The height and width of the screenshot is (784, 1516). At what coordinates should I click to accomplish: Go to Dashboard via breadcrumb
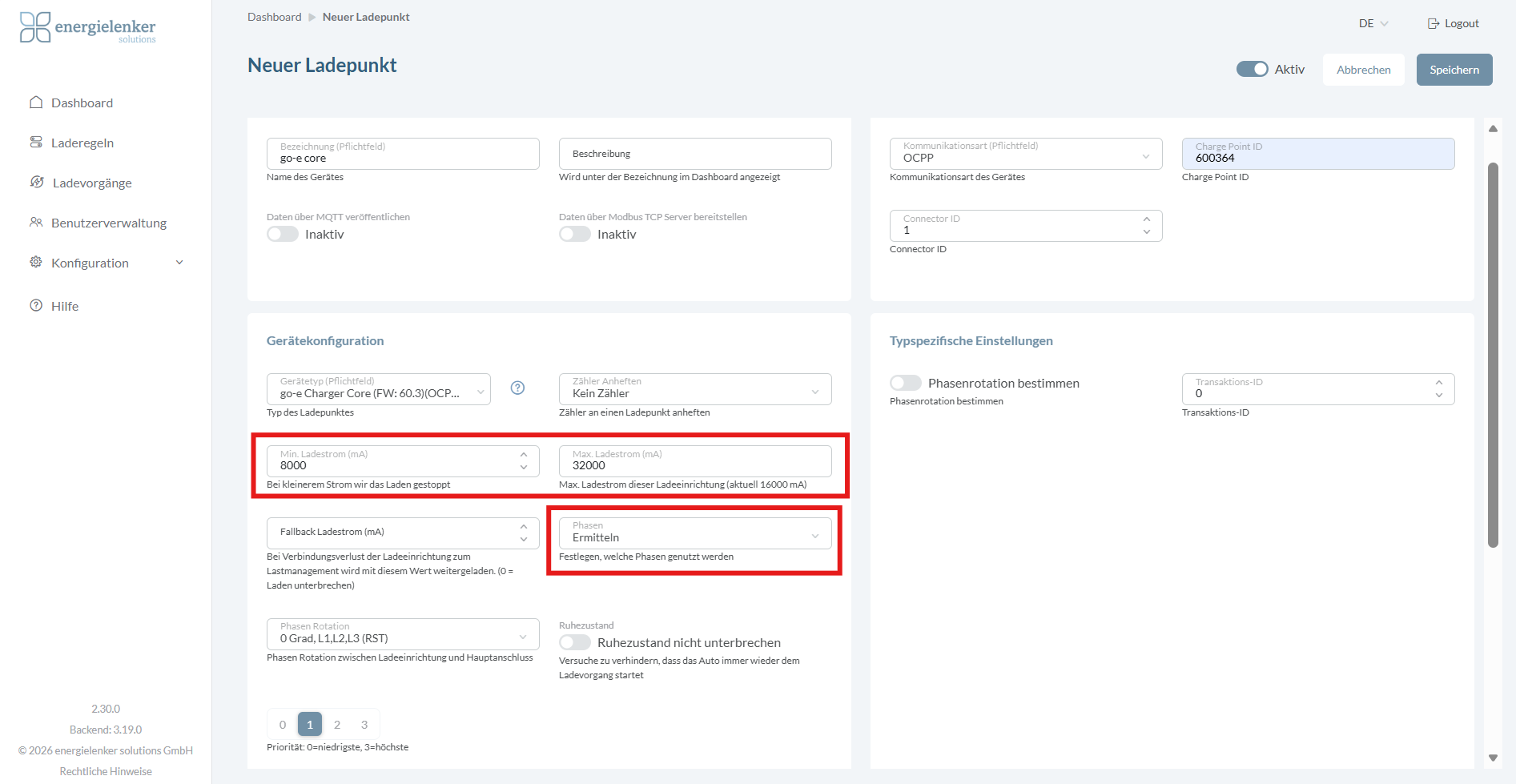click(274, 17)
